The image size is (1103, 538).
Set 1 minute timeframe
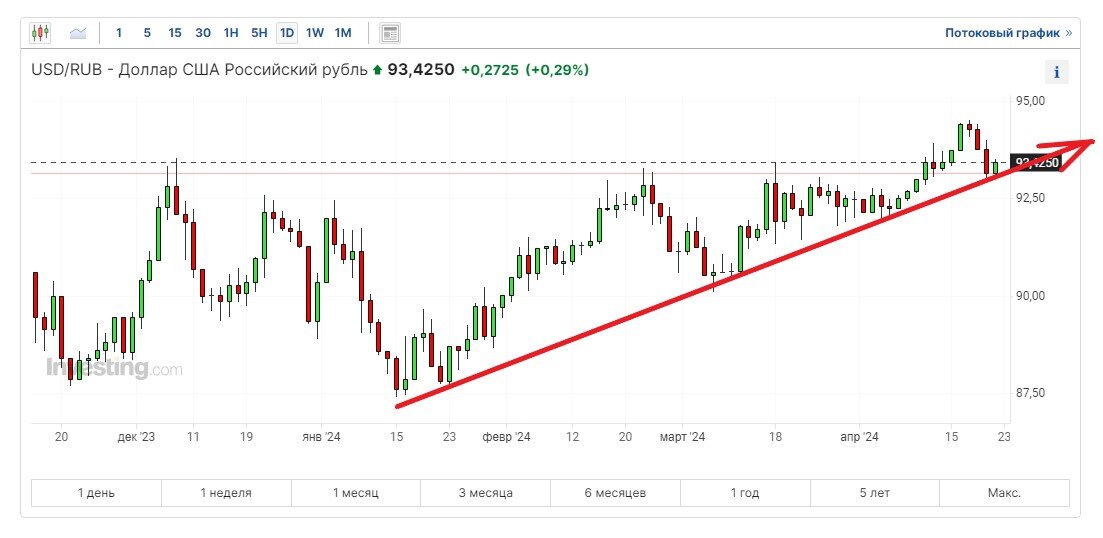tap(119, 32)
